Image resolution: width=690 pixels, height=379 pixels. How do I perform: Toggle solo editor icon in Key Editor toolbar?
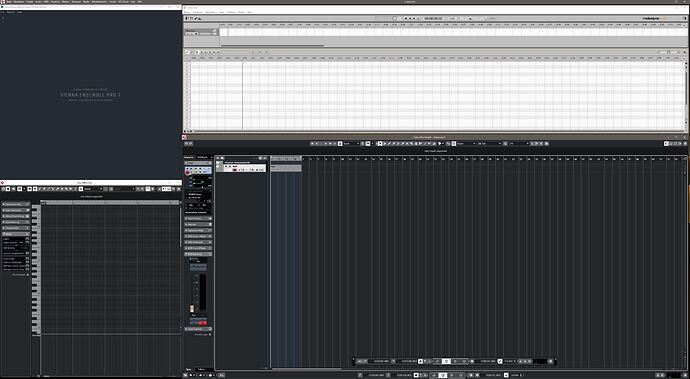pyautogui.click(x=8, y=189)
